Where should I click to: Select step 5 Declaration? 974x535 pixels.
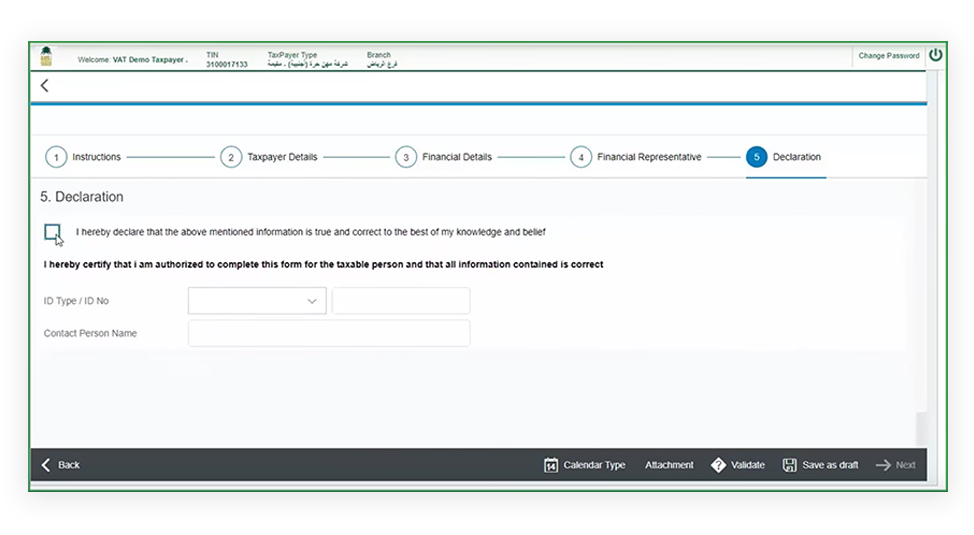(x=784, y=157)
